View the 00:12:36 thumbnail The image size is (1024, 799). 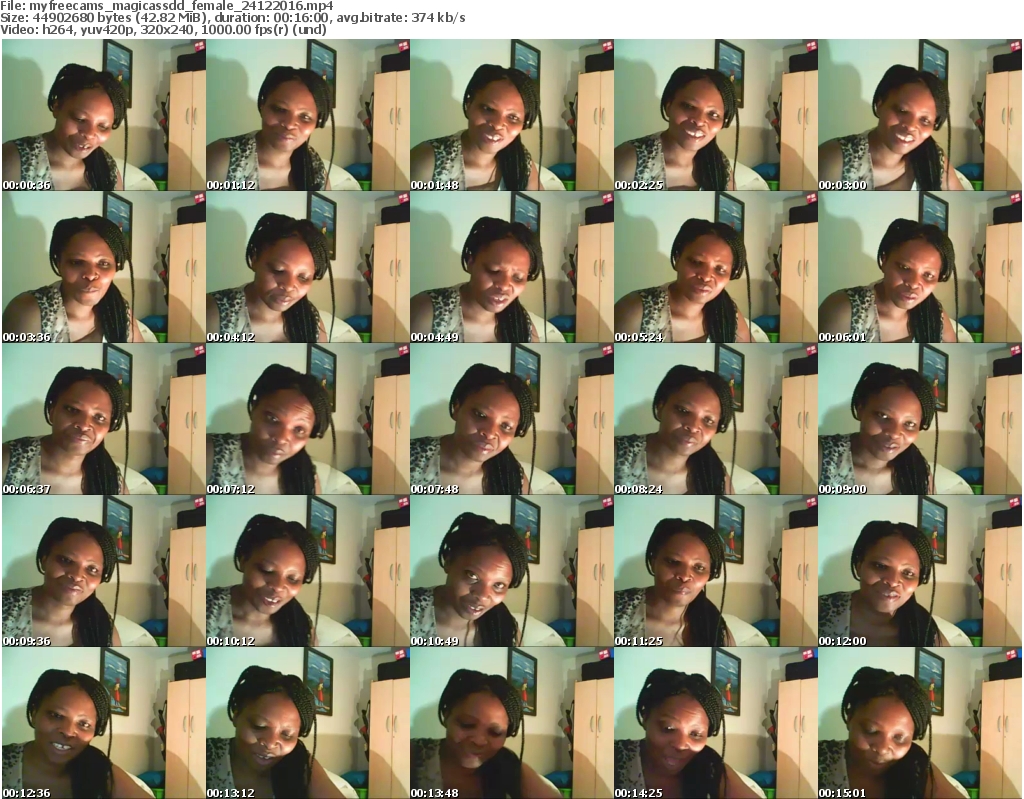pos(104,723)
